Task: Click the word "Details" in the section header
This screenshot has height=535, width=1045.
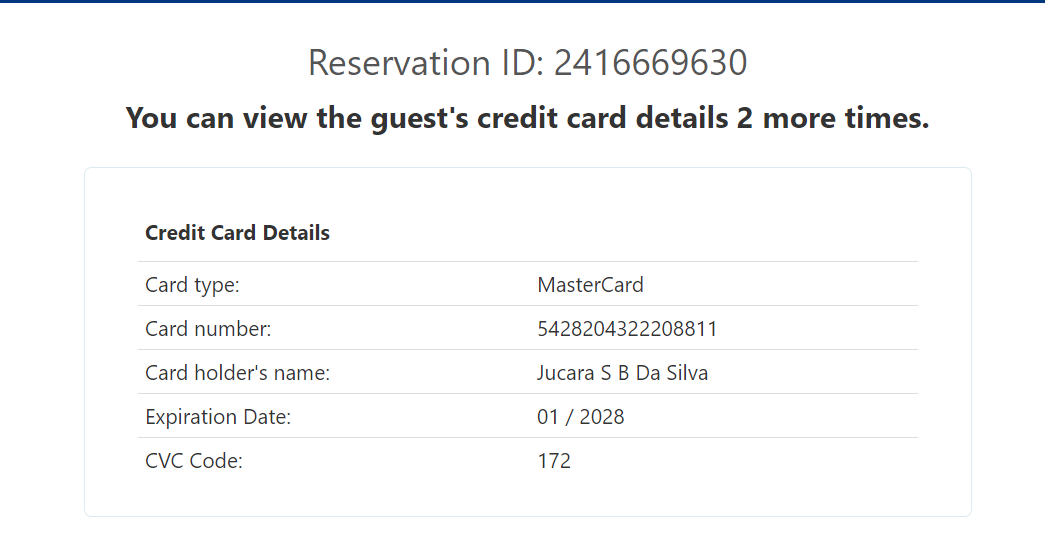Action: (297, 233)
